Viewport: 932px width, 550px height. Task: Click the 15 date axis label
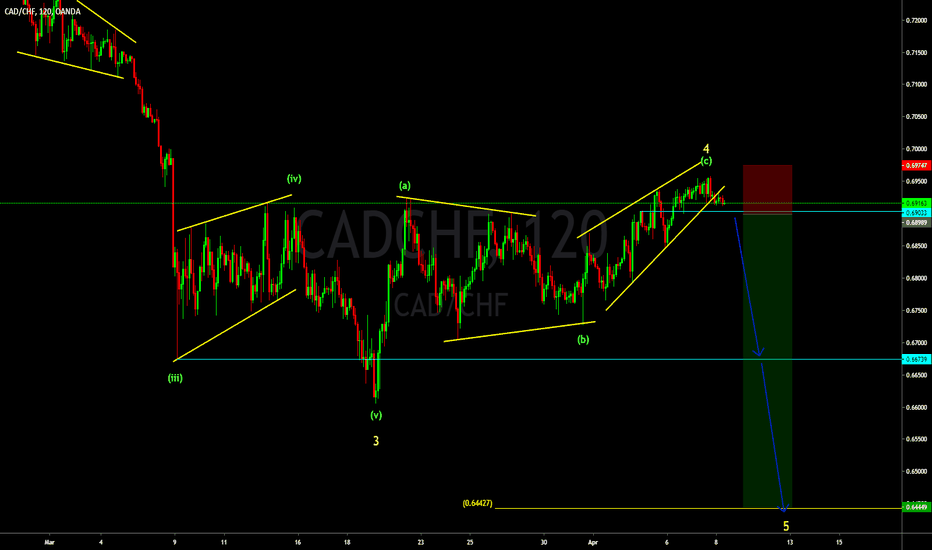[839, 542]
